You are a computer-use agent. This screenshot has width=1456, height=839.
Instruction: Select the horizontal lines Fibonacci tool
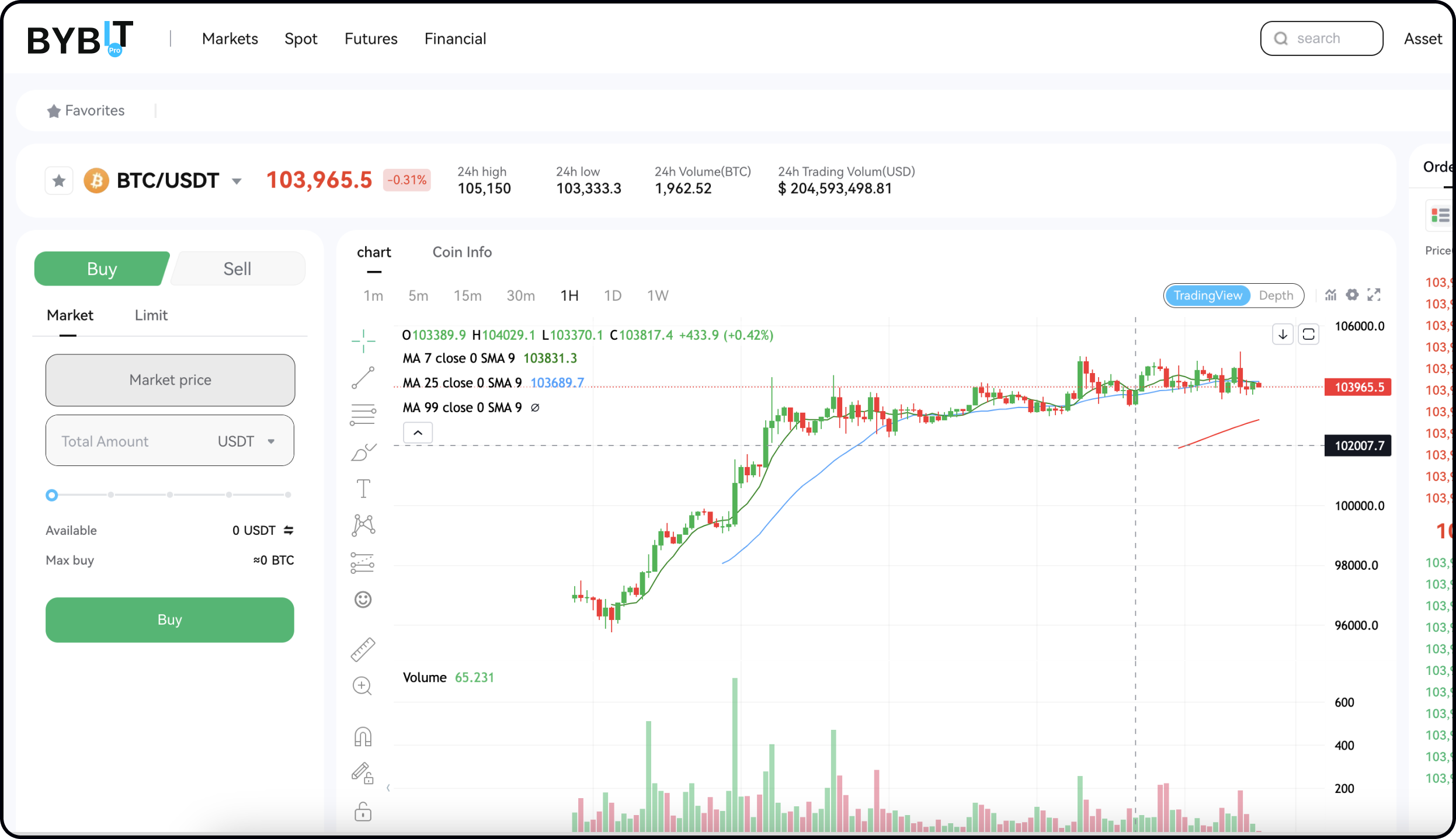coord(363,415)
